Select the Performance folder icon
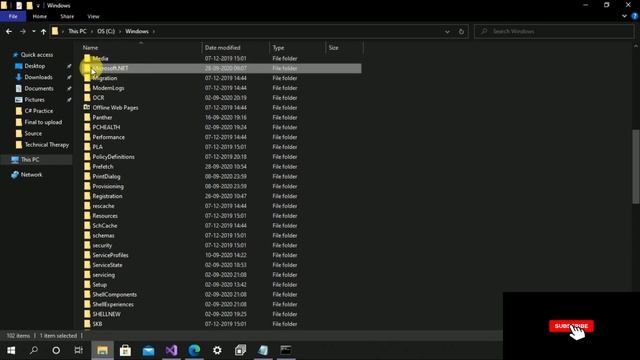Screen dimensions: 640x360 (87, 137)
